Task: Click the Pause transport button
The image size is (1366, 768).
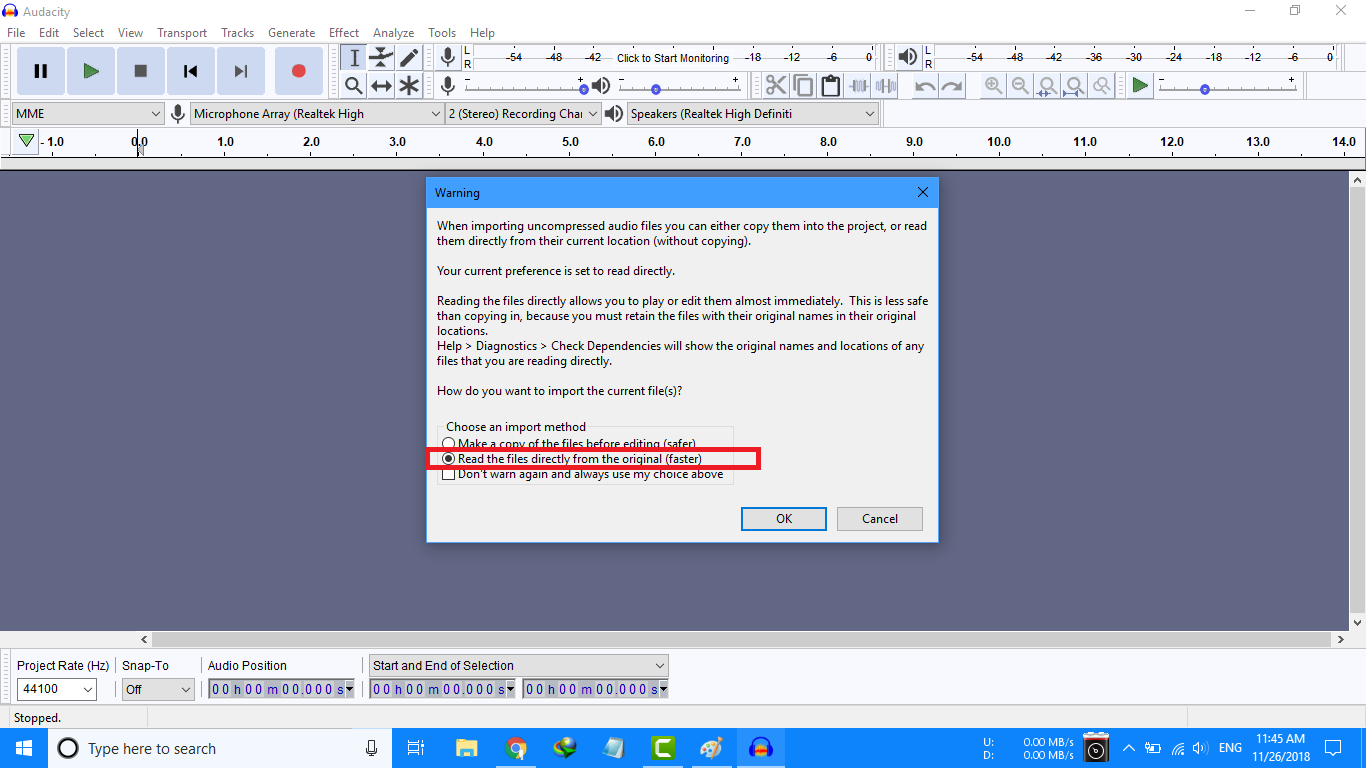Action: [x=41, y=71]
